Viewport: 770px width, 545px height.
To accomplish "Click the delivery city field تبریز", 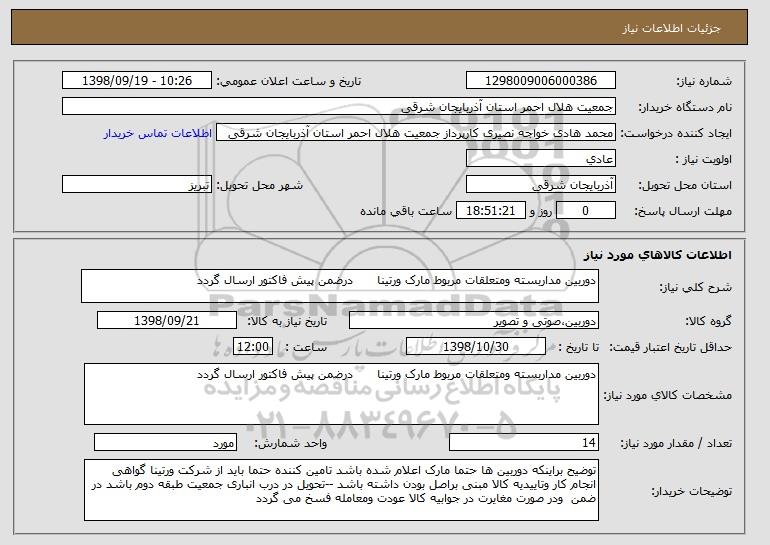I will [137, 185].
